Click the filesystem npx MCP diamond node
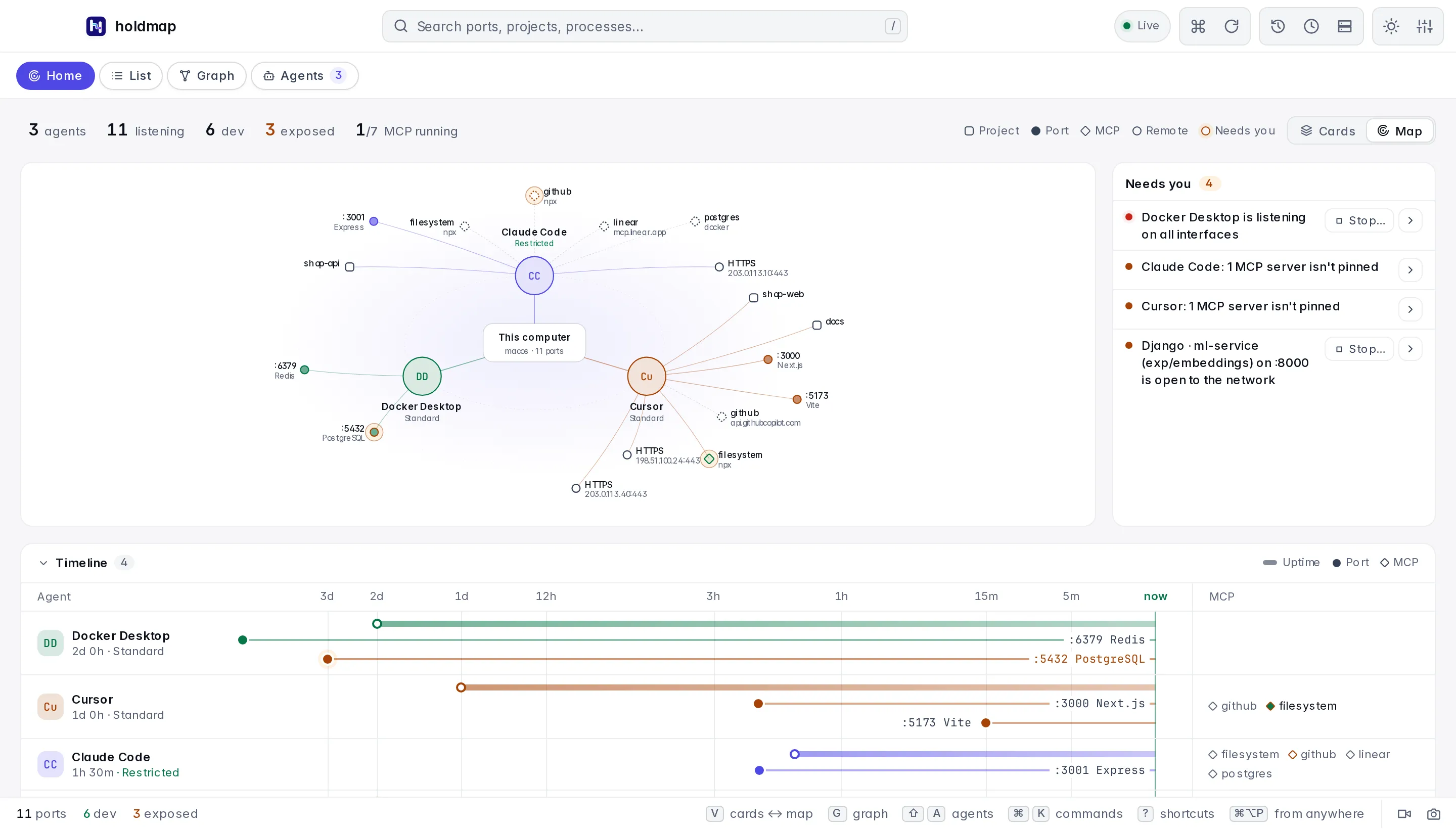Image resolution: width=1456 pixels, height=829 pixels. tap(709, 458)
